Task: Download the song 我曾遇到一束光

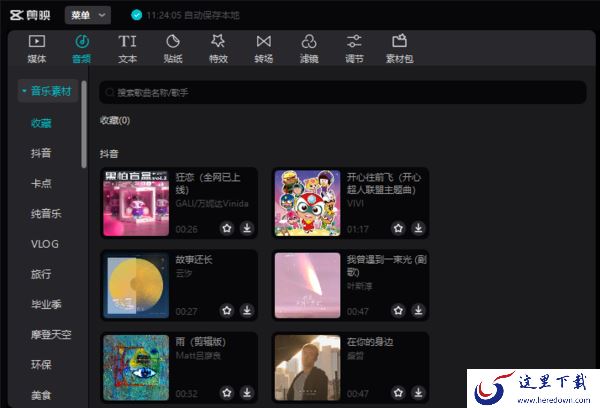Action: 419,310
